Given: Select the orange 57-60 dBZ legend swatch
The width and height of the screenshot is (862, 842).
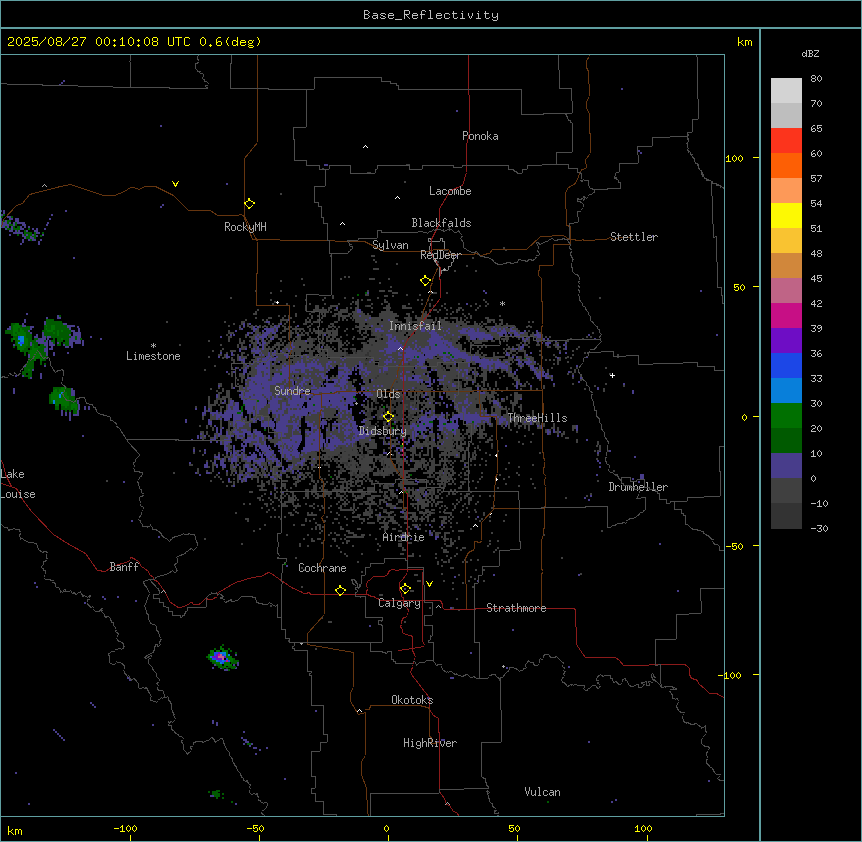Looking at the screenshot, I should pyautogui.click(x=786, y=165).
